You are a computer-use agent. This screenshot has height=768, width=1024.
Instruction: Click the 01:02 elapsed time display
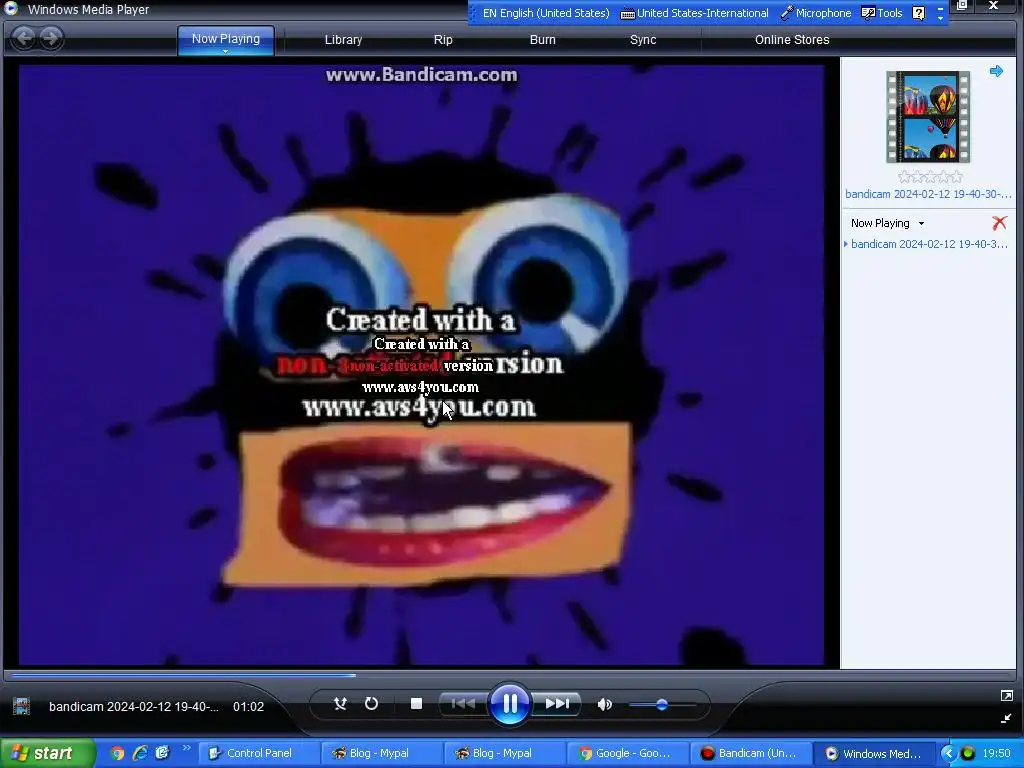click(x=248, y=707)
